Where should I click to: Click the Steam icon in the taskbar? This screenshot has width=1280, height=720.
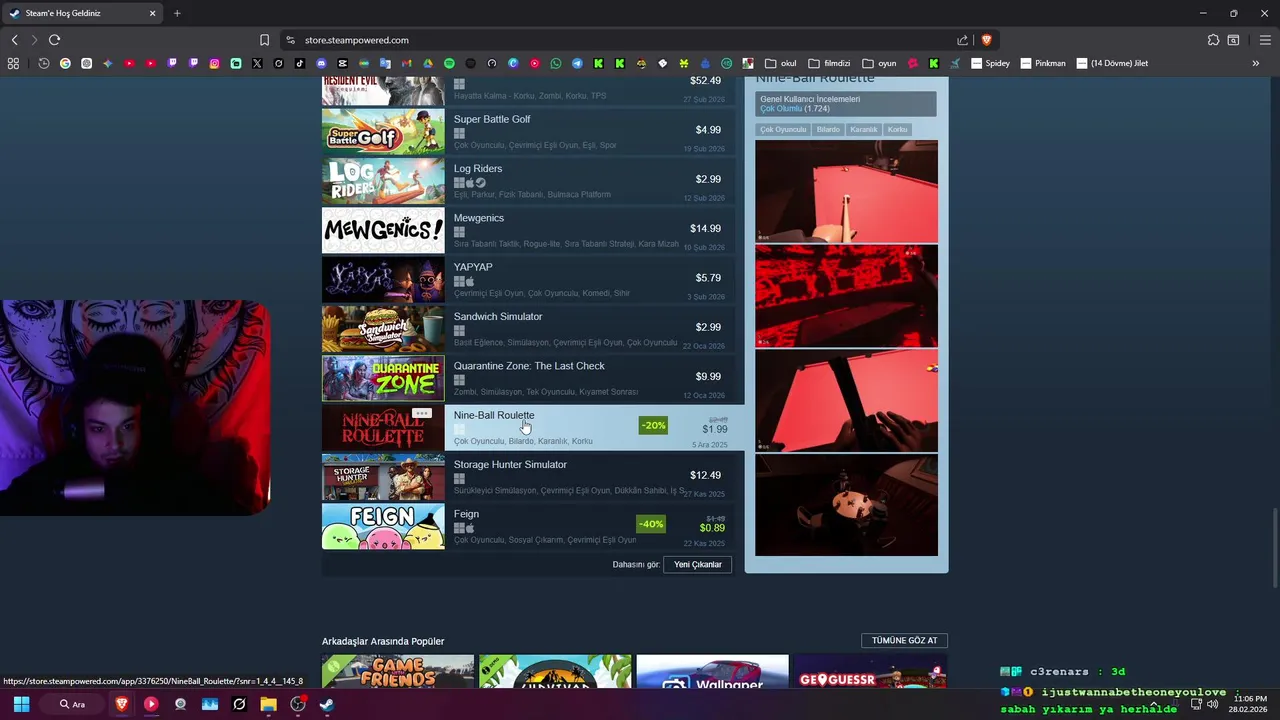click(326, 704)
